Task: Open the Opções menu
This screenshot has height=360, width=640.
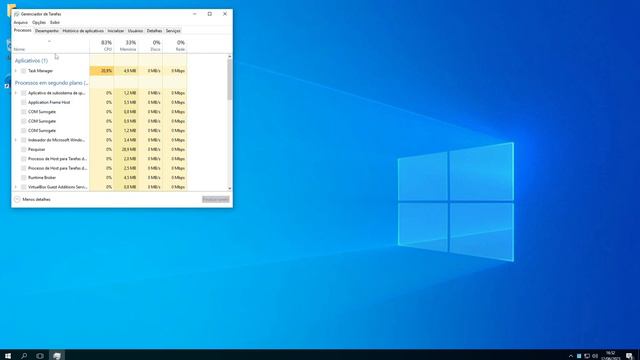Action: 39,22
